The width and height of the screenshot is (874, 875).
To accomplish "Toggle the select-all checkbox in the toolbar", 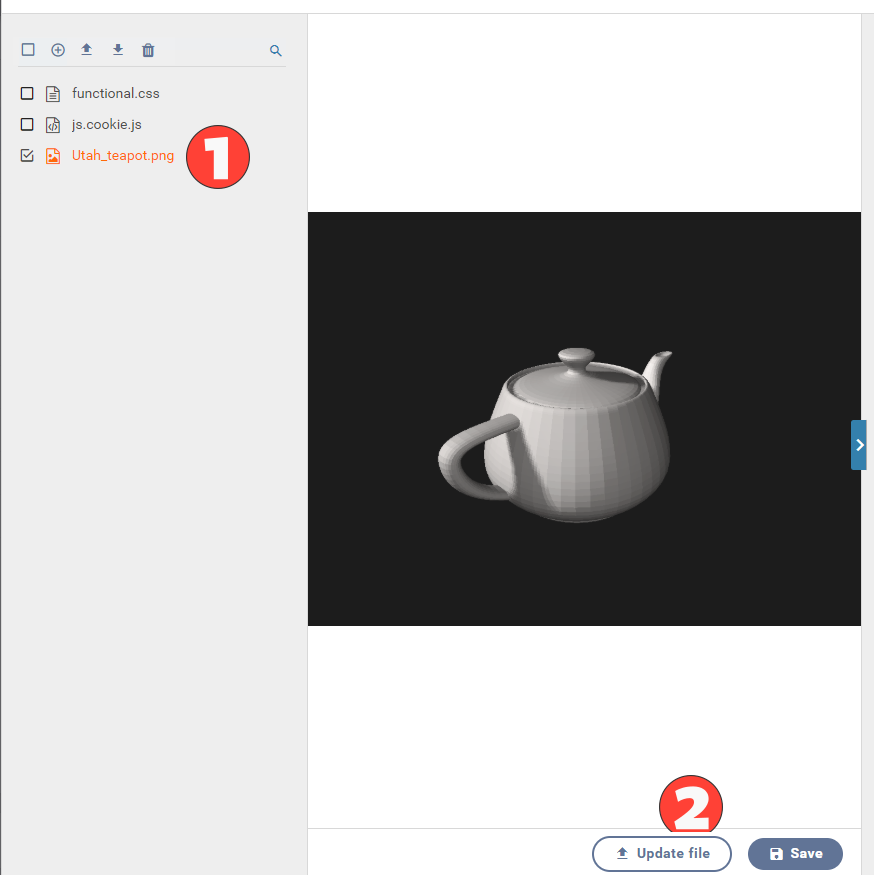I will tap(28, 50).
